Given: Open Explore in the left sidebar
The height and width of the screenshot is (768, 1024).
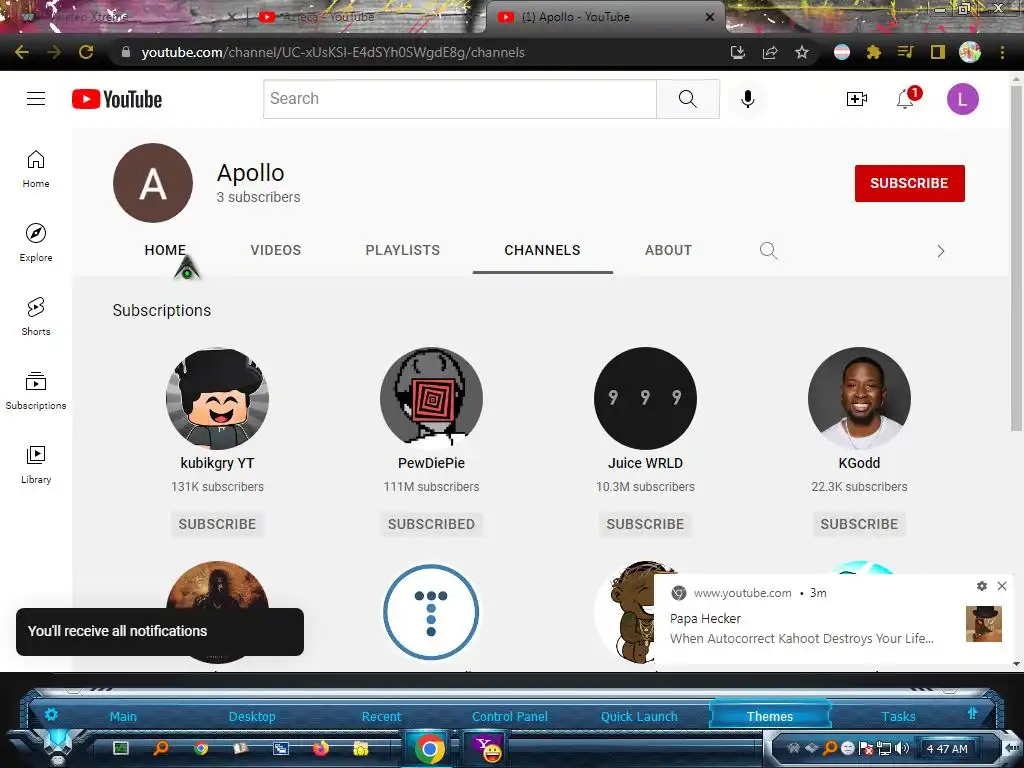Looking at the screenshot, I should pos(36,243).
